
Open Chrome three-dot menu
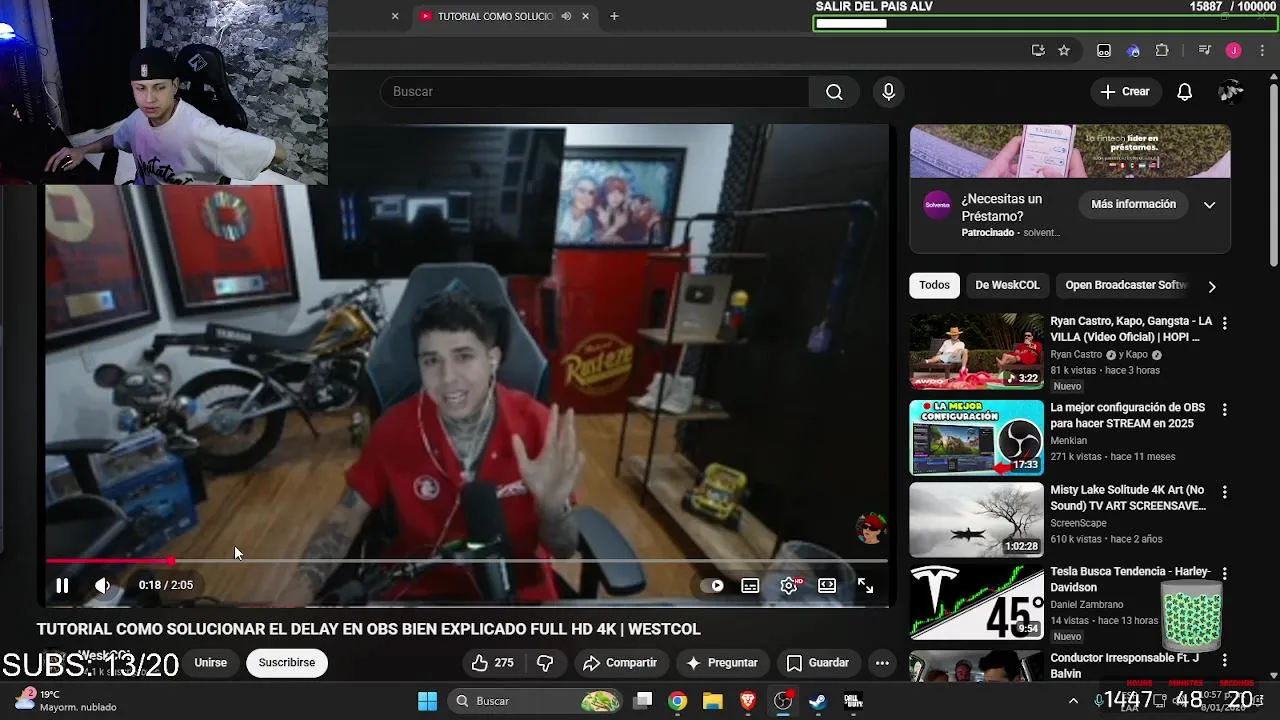click(x=1260, y=51)
